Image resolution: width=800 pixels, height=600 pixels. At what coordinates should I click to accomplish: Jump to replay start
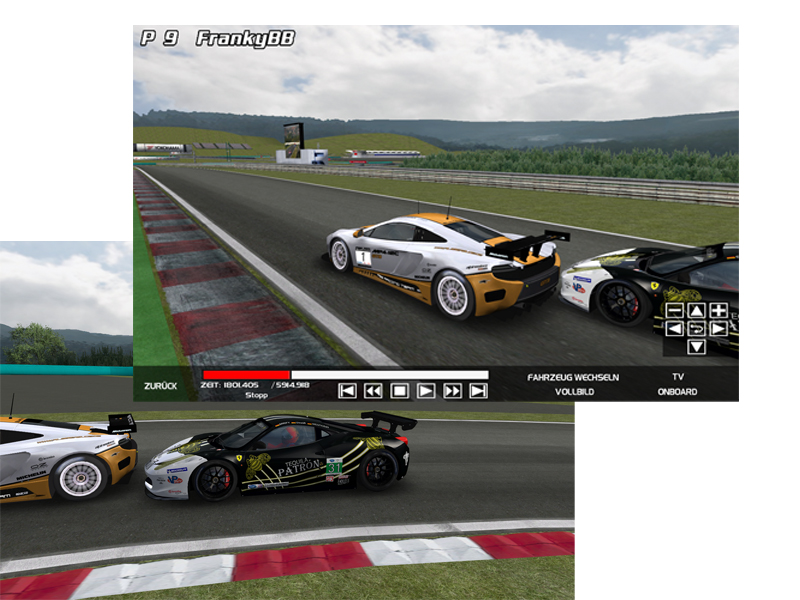[347, 391]
